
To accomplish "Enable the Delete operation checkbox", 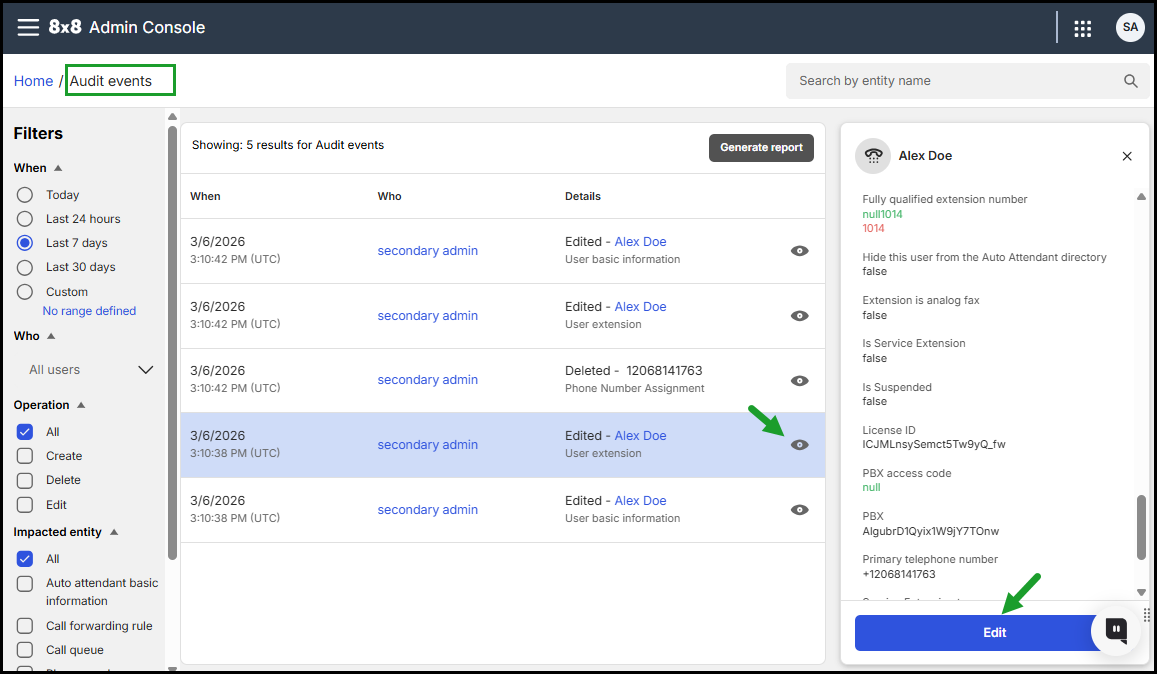I will [25, 480].
